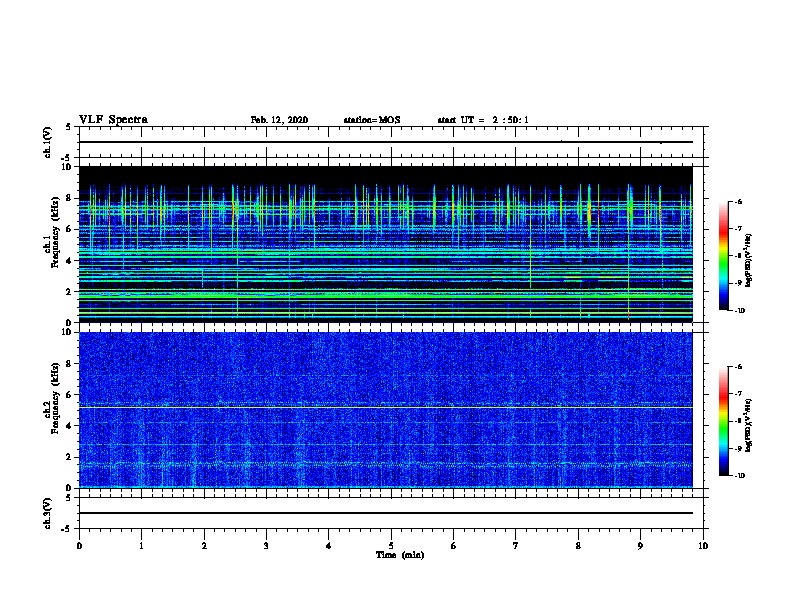792x612 pixels.
Task: Click the ch.3 voltage trace line
Action: click(386, 513)
